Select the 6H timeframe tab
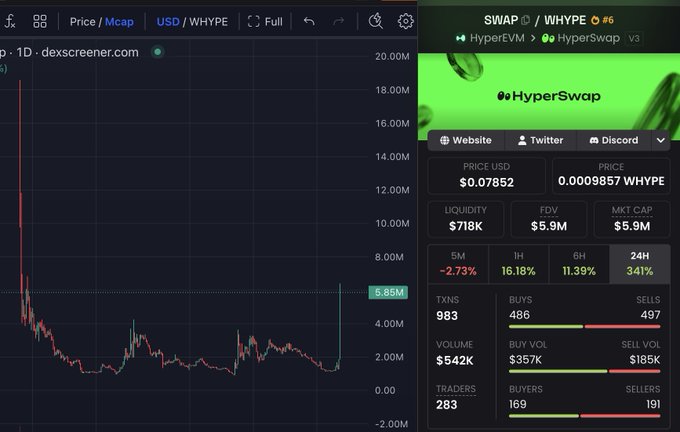Screen dimensions: 680x432 (x=579, y=264)
